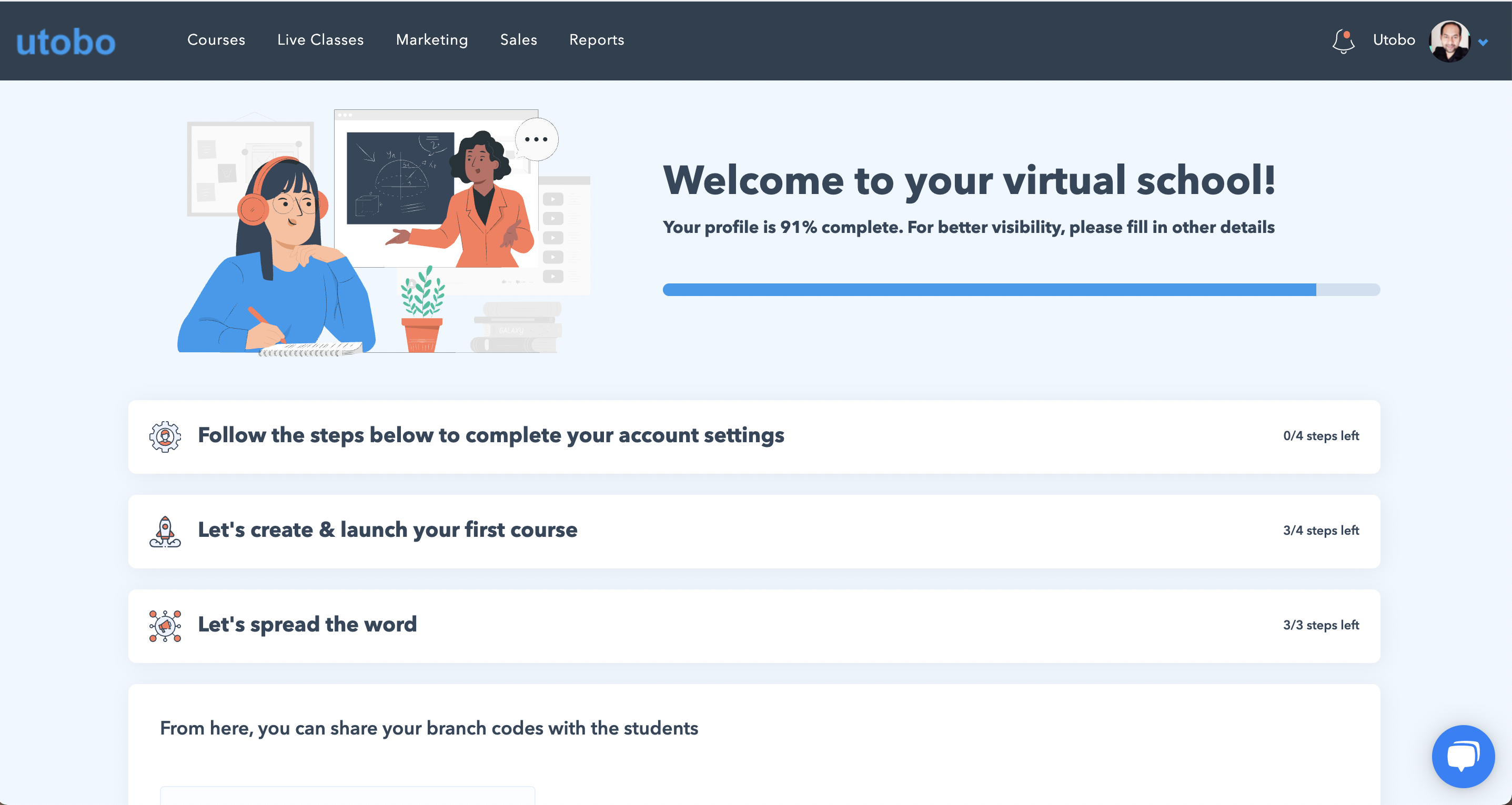Viewport: 1512px width, 805px height.
Task: Click the user profile avatar
Action: [x=1449, y=41]
